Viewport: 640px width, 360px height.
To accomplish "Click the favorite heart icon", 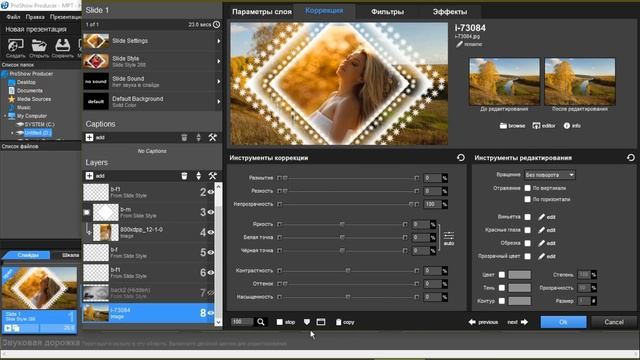I will pos(307,322).
